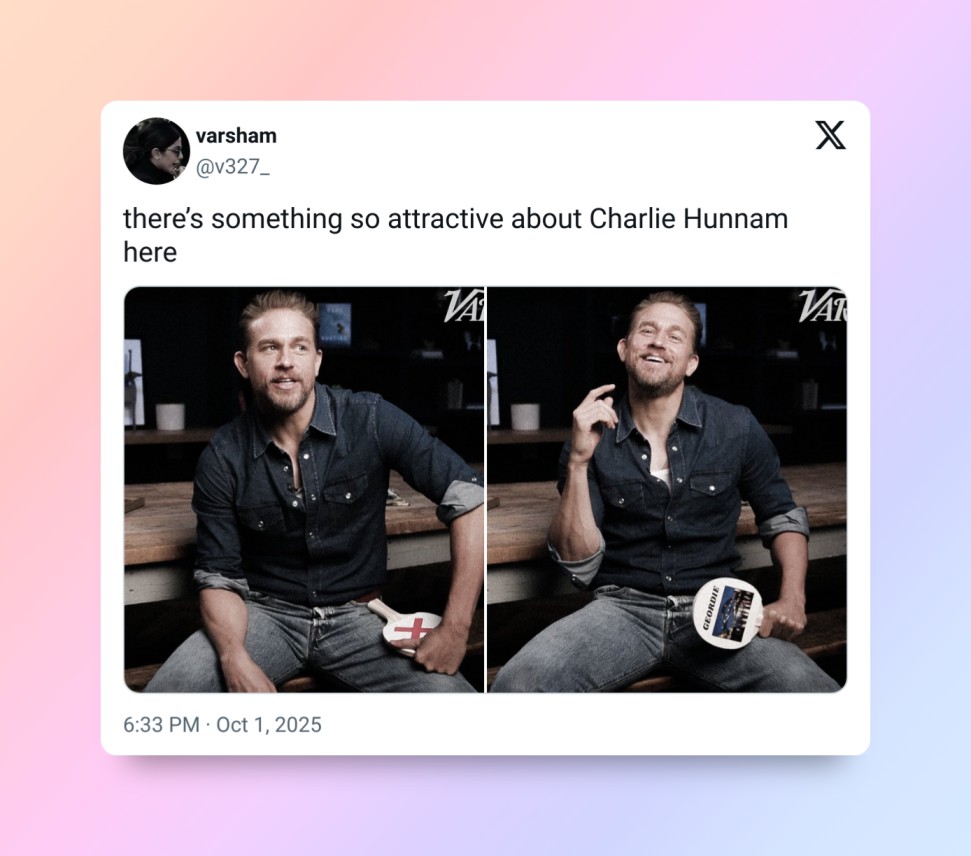Click the white cup in the right photo
Viewport: 971px width, 856px height.
525,416
